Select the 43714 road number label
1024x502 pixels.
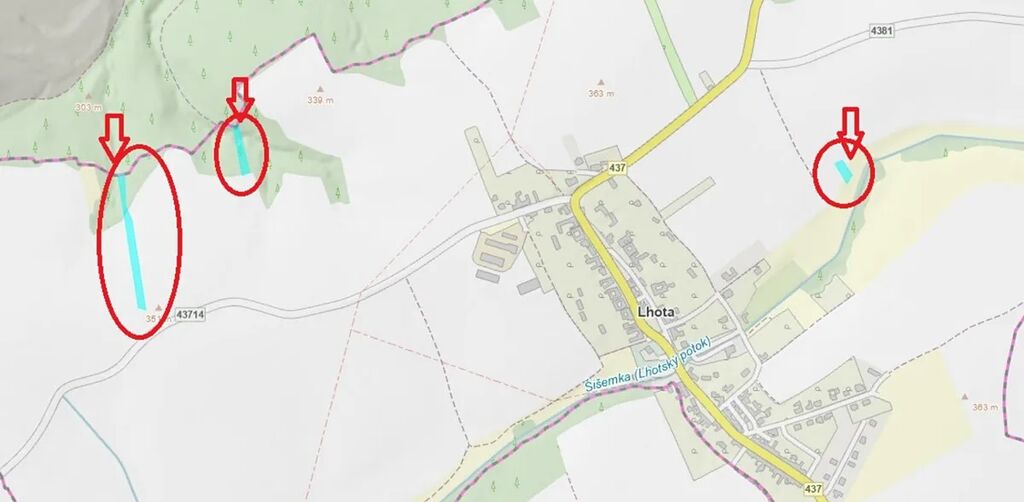point(191,315)
